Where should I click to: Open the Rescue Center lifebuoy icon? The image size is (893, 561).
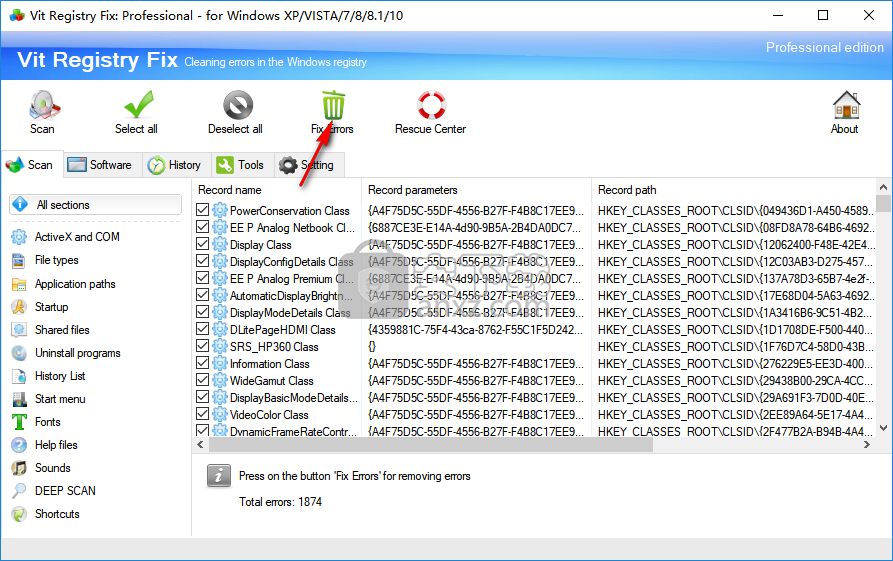(x=431, y=105)
